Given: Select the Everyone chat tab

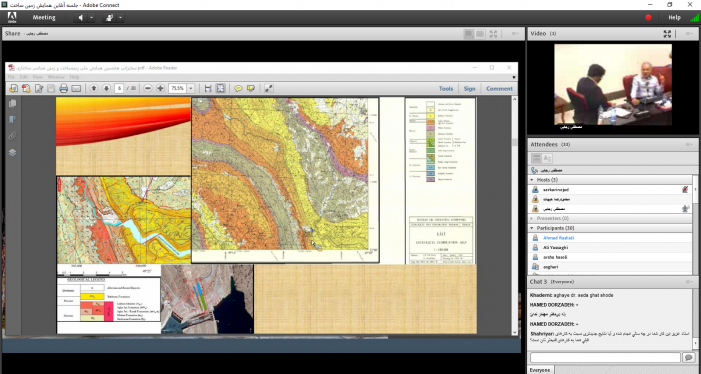Looking at the screenshot, I should click(x=540, y=370).
